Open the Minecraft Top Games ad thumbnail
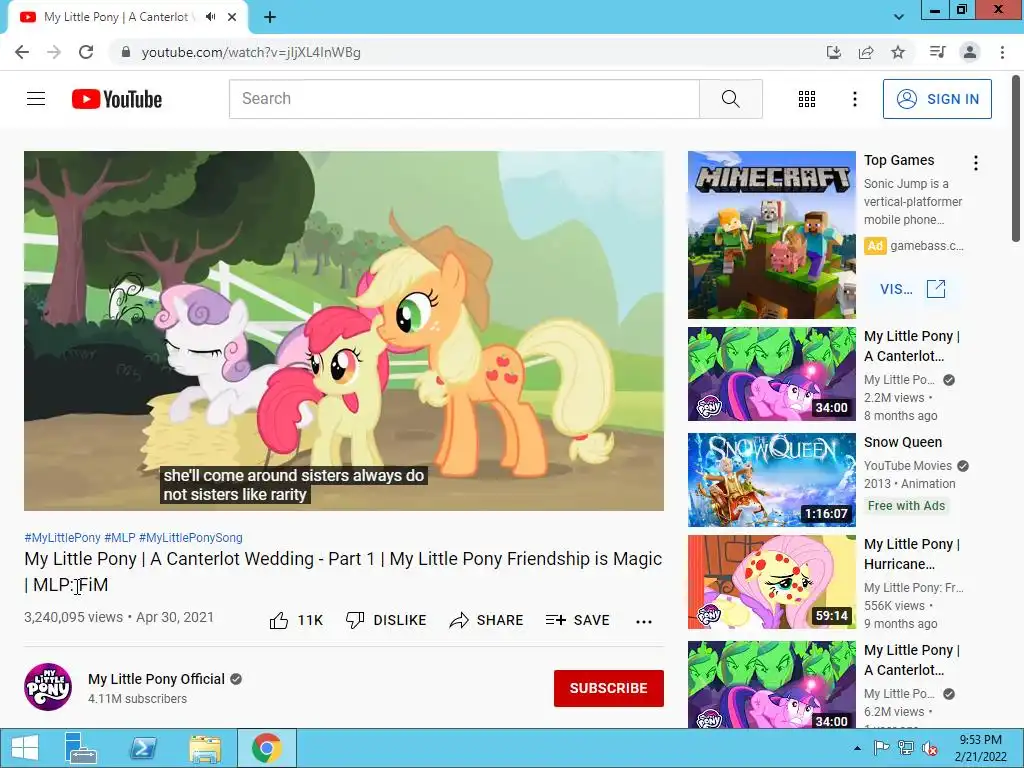The image size is (1024, 768). pyautogui.click(x=771, y=235)
